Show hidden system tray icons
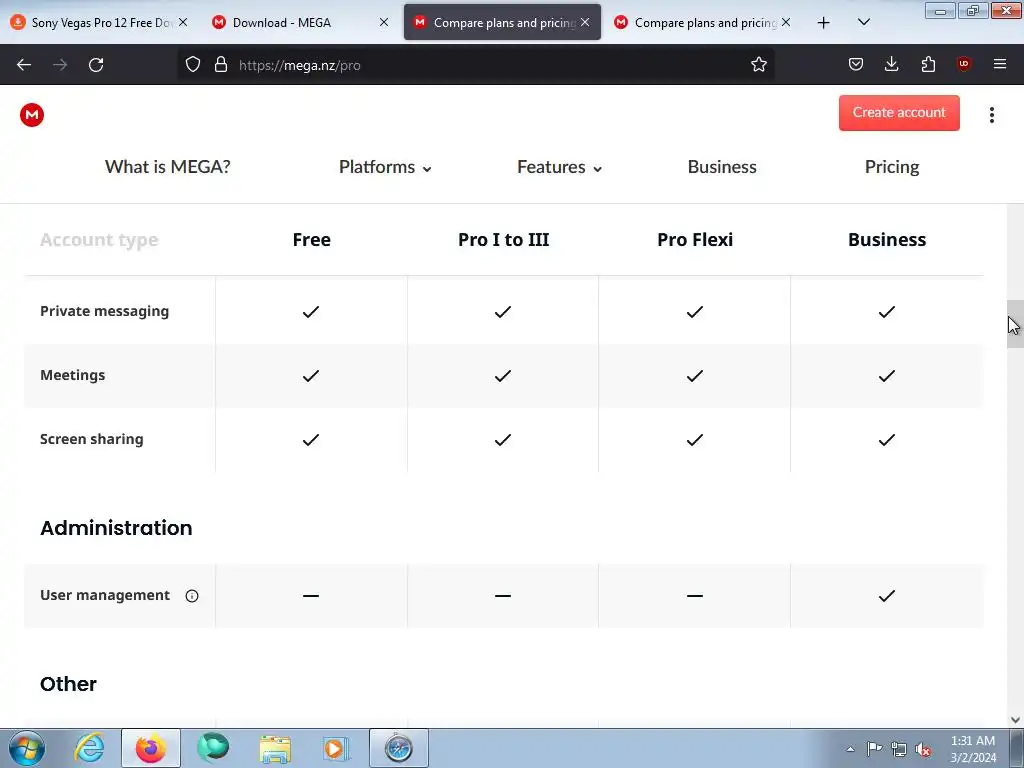This screenshot has height=768, width=1024. 850,749
